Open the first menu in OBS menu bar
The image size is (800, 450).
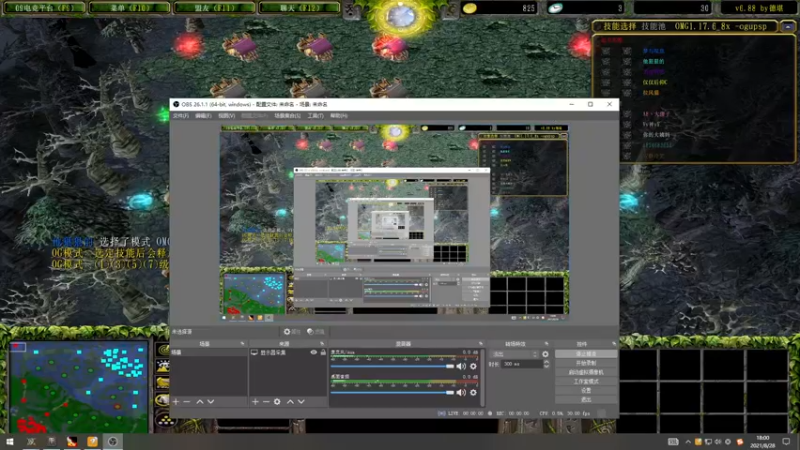click(180, 116)
